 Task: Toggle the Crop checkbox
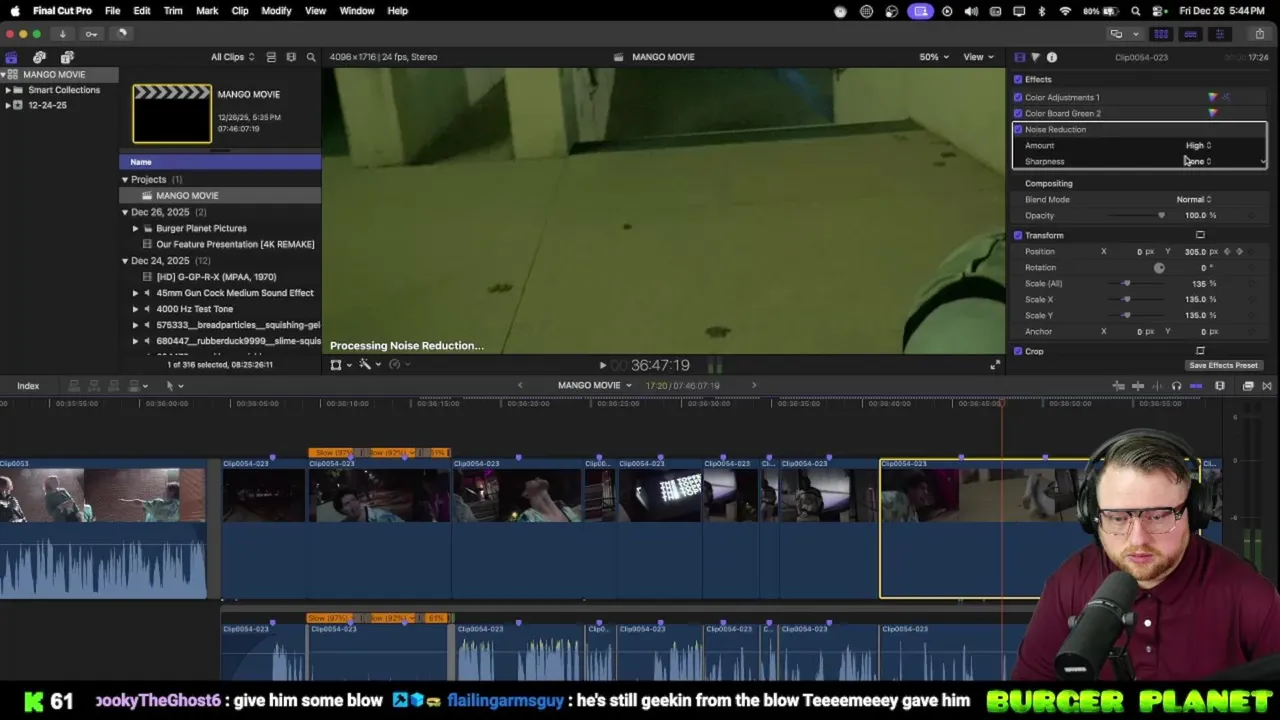point(1018,351)
